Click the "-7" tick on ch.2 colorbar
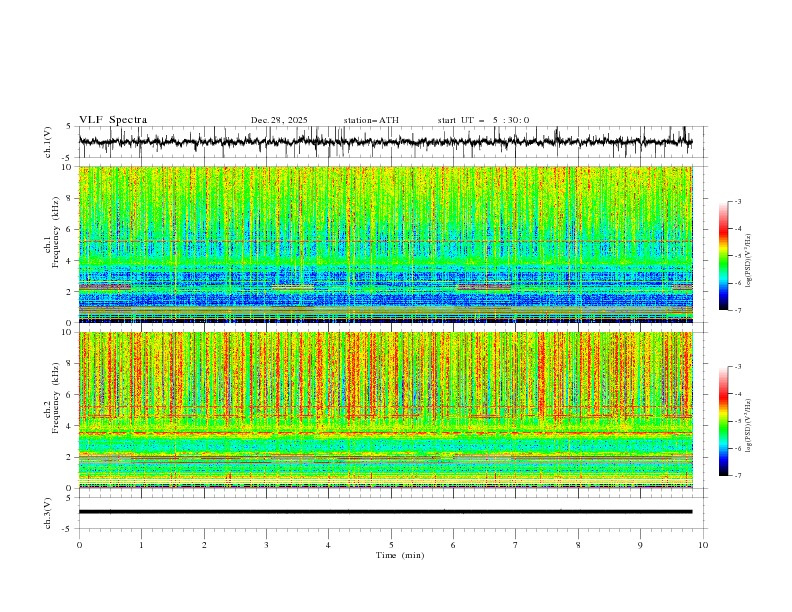Screen dimensions: 792x612 coord(738,476)
